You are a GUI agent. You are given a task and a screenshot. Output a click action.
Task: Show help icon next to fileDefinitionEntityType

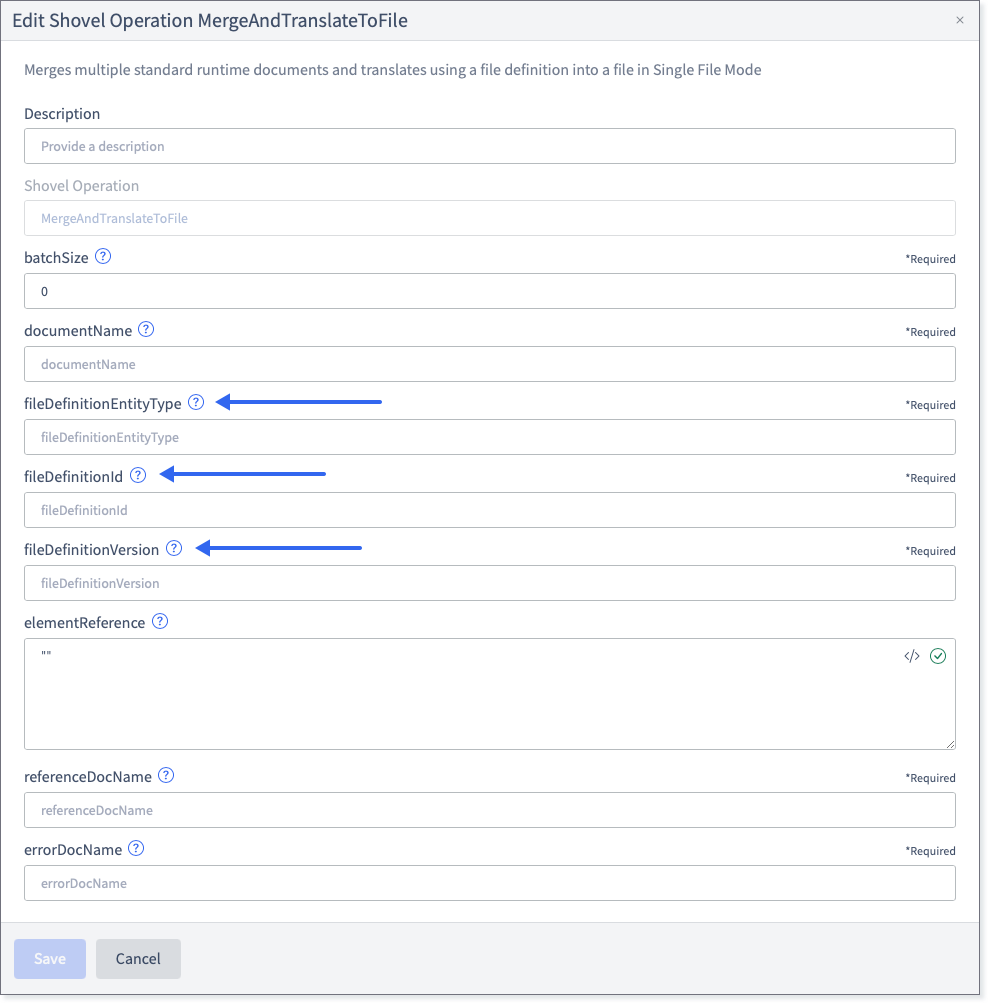pos(196,402)
